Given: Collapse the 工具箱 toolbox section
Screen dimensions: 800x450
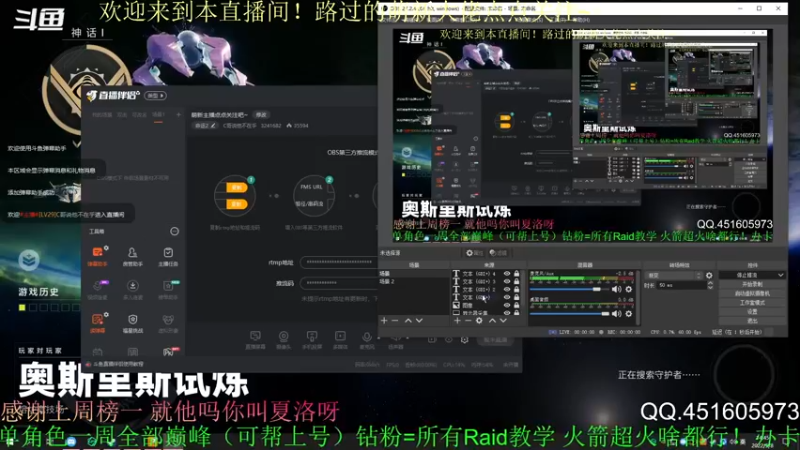Looking at the screenshot, I should tap(174, 232).
